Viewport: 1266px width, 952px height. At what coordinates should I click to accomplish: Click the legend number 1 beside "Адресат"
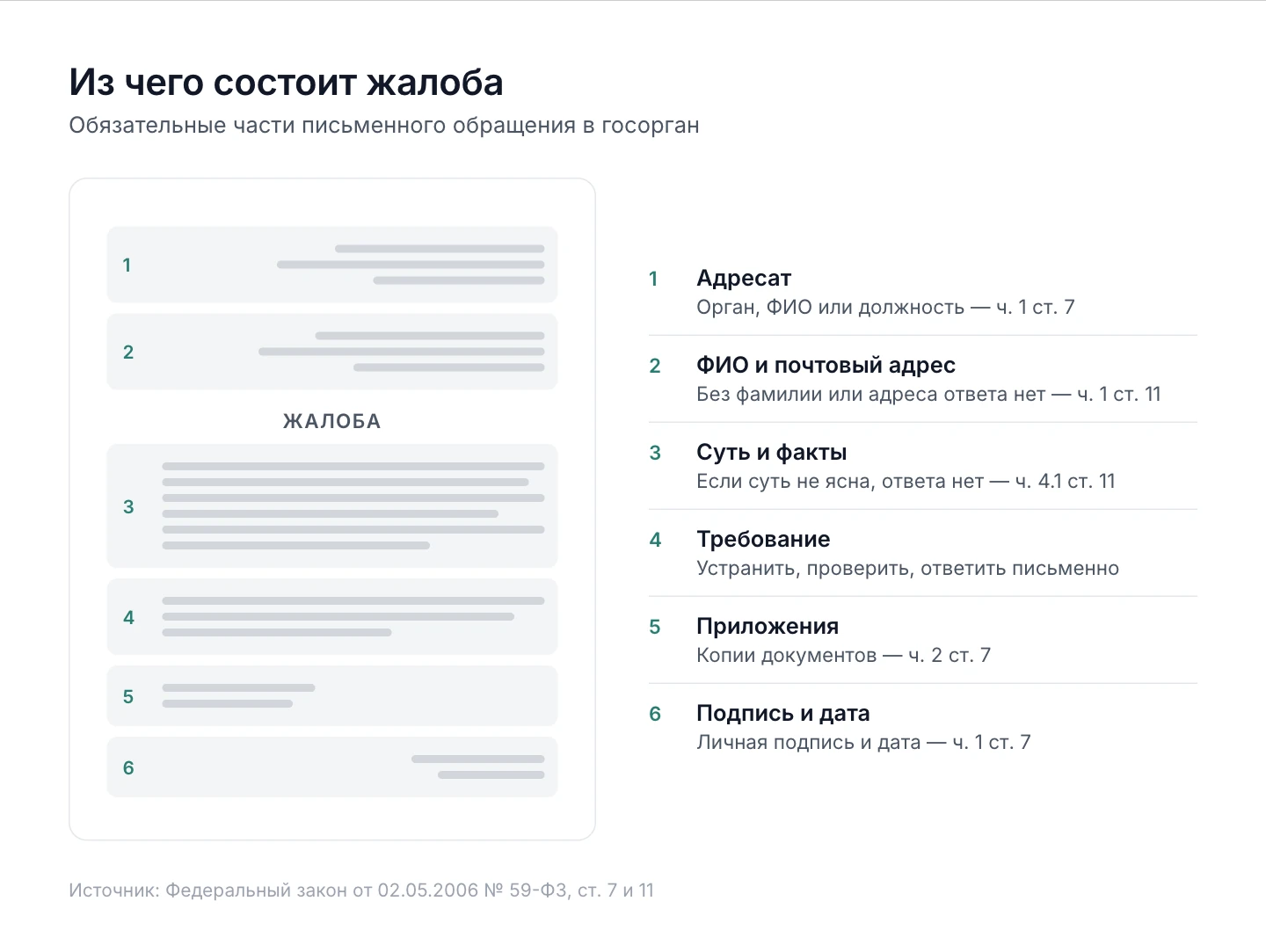pos(653,279)
